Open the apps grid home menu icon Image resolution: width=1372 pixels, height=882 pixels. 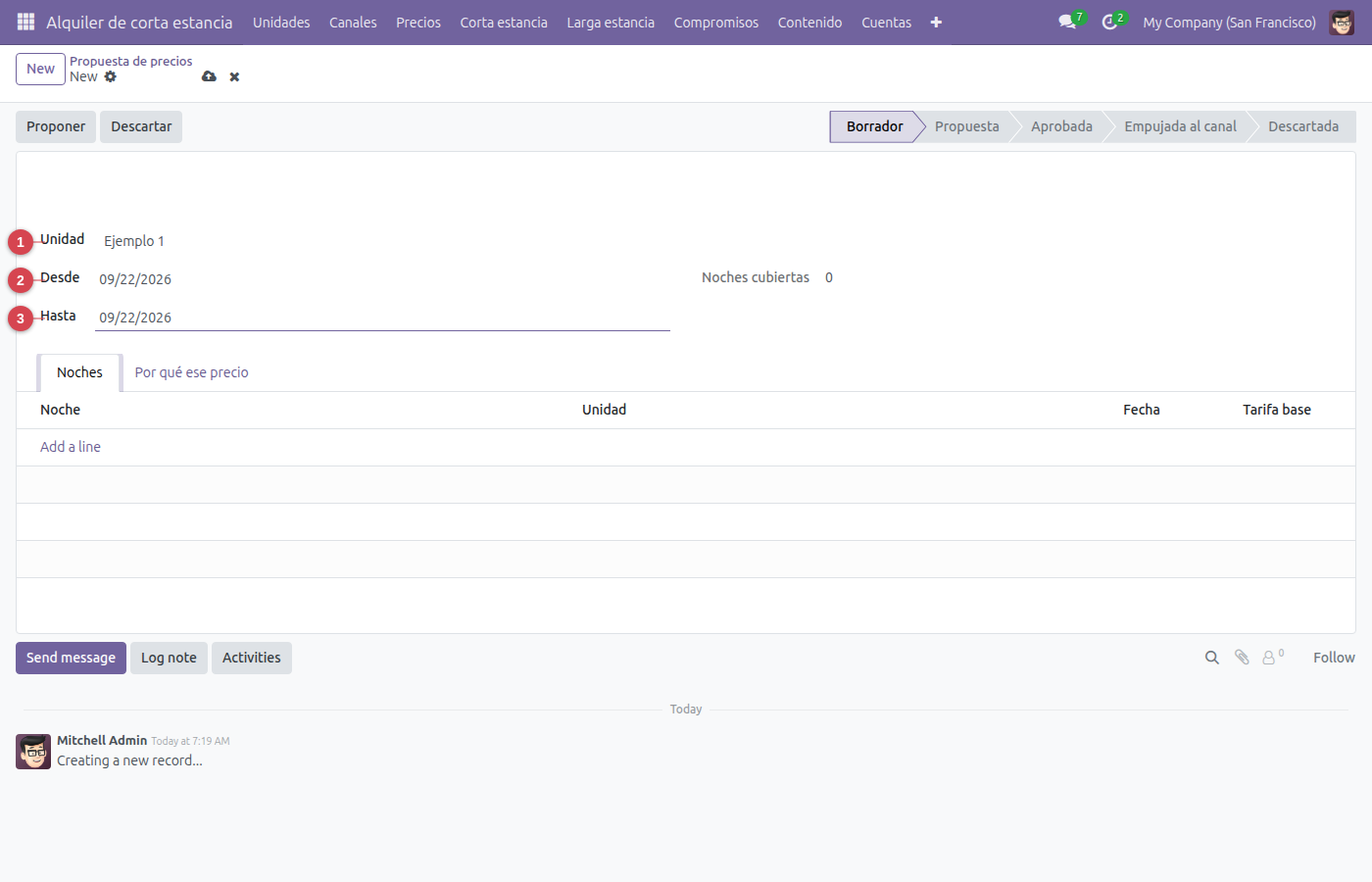[x=26, y=22]
